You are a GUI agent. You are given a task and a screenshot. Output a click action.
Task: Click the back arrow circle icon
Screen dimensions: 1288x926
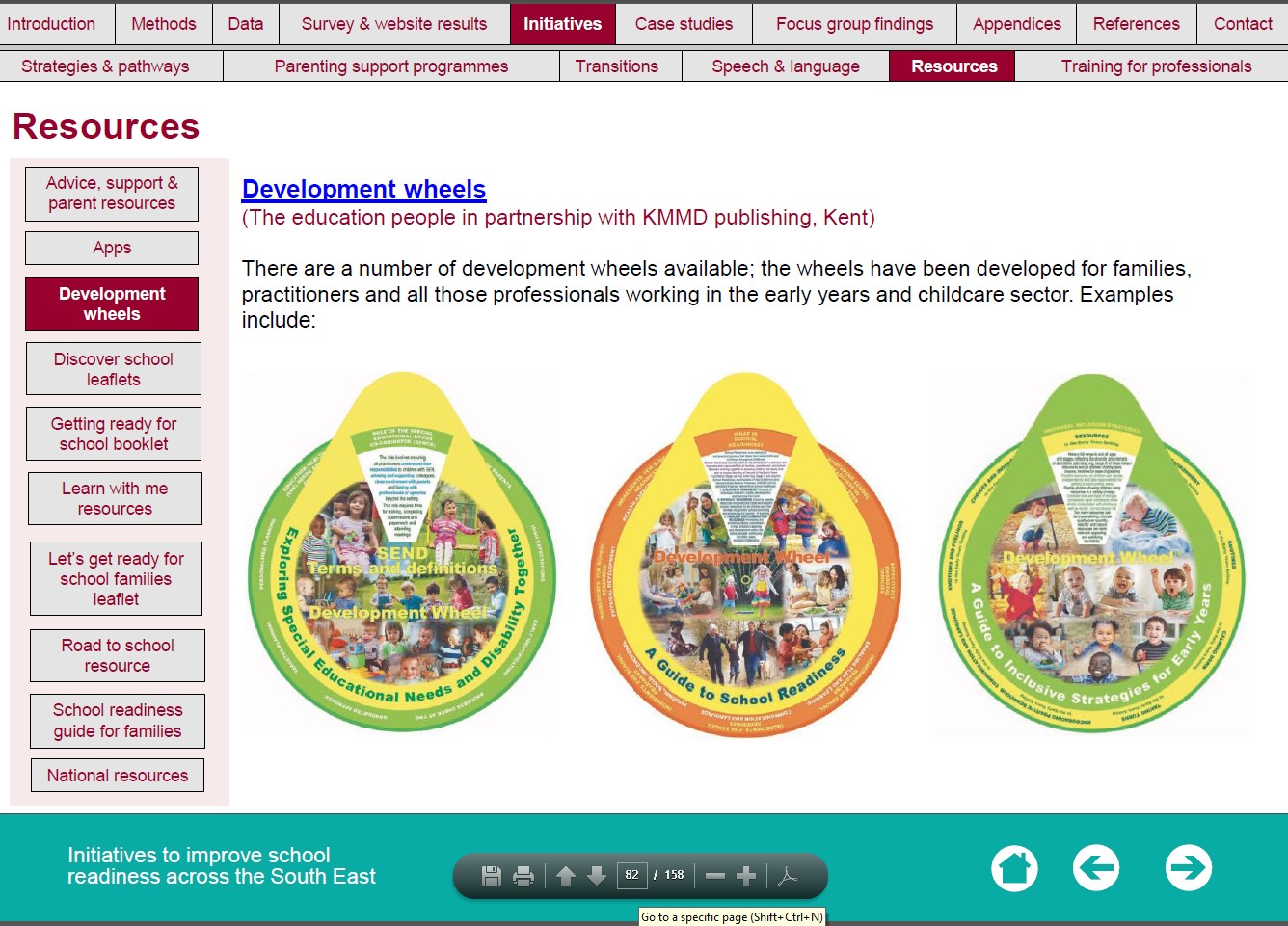[x=1096, y=868]
